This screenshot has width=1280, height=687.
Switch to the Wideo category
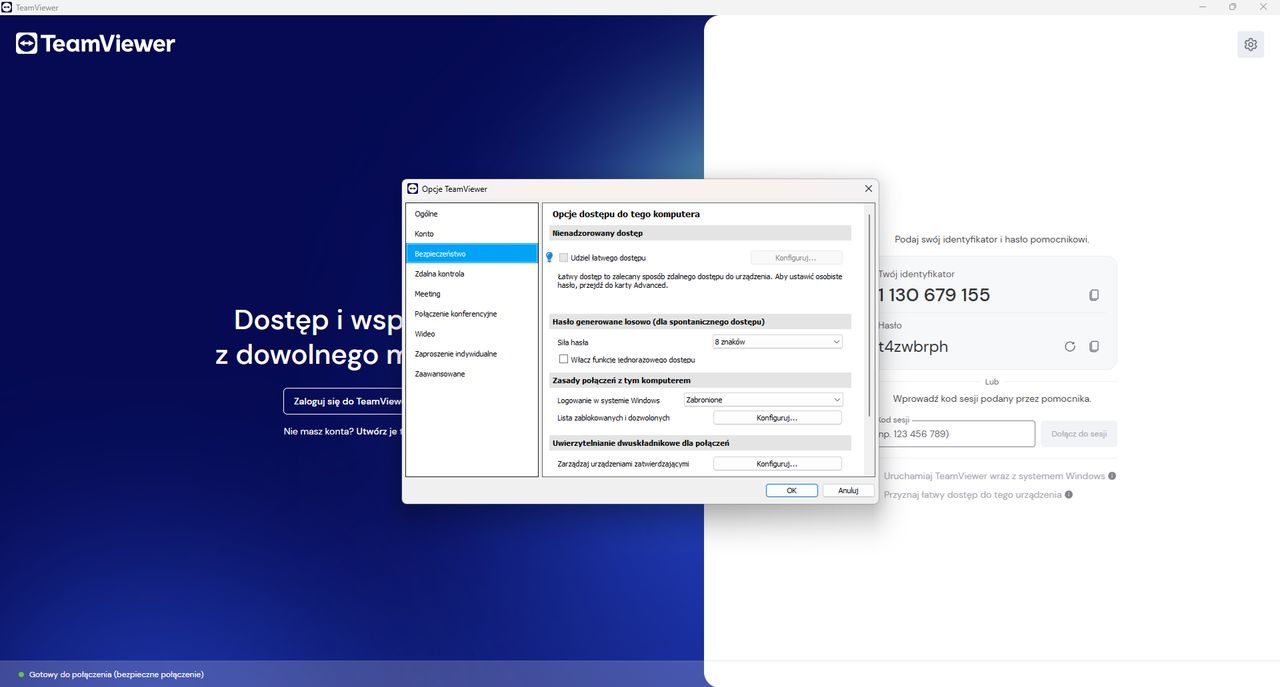(x=472, y=334)
